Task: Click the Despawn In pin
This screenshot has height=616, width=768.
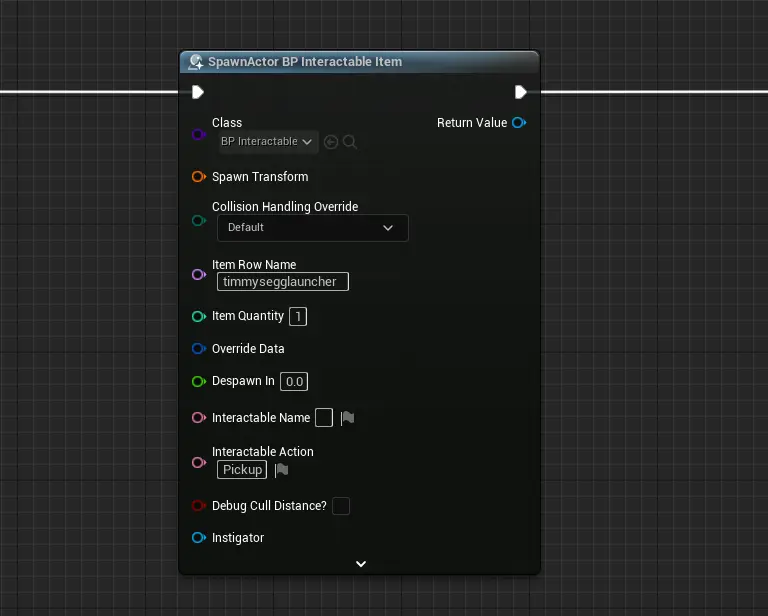Action: click(198, 381)
